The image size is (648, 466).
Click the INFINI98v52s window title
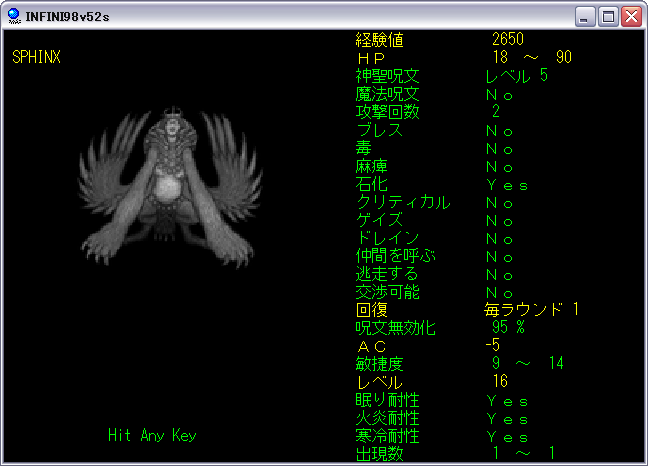67,17
